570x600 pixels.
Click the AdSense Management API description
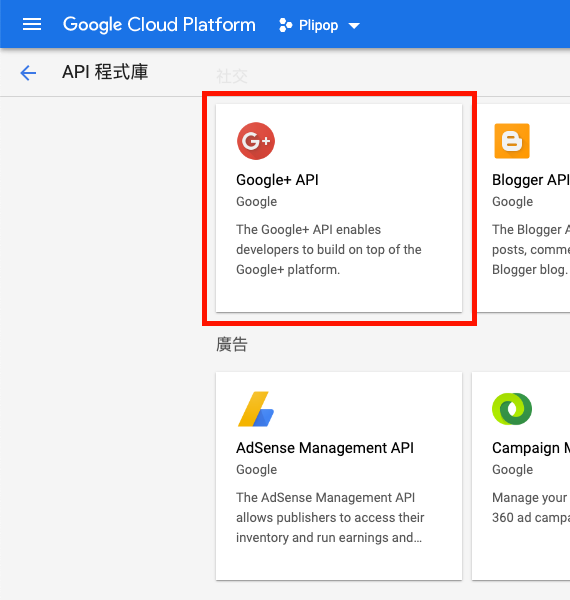(330, 517)
